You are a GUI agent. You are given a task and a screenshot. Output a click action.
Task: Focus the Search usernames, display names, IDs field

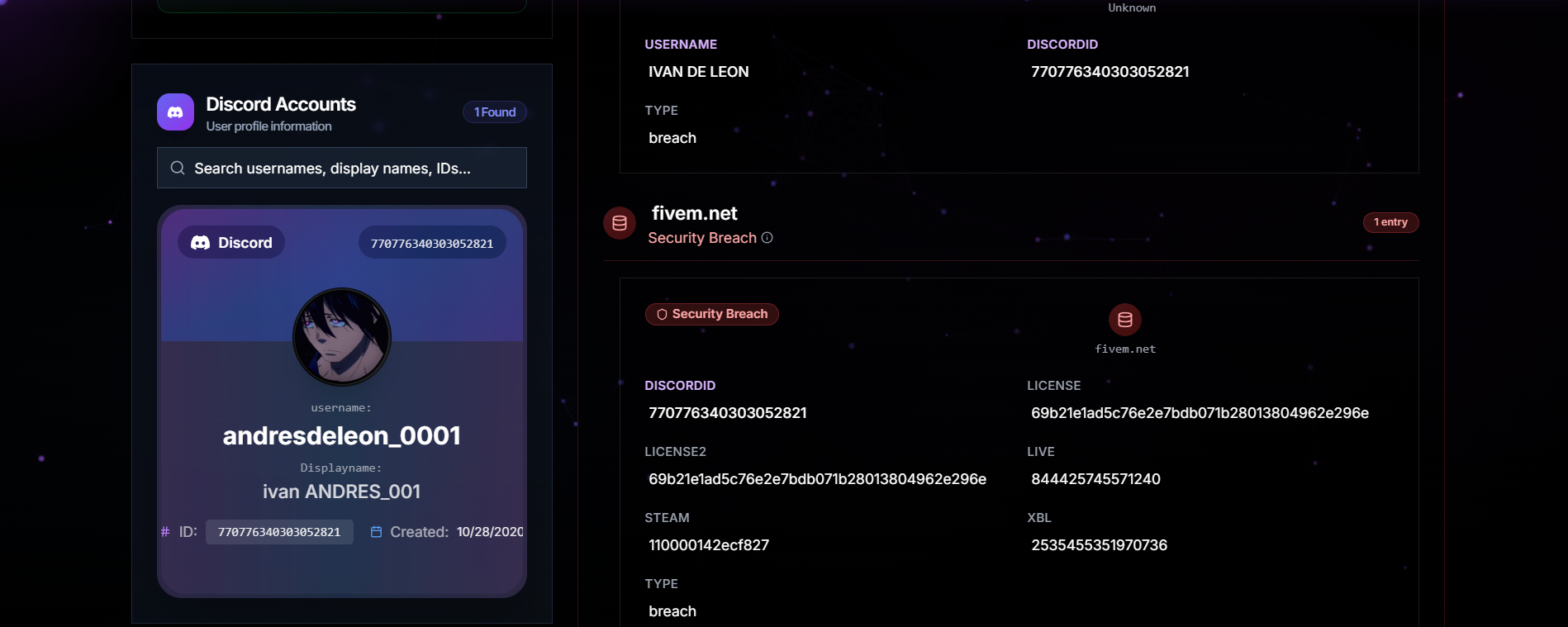342,168
